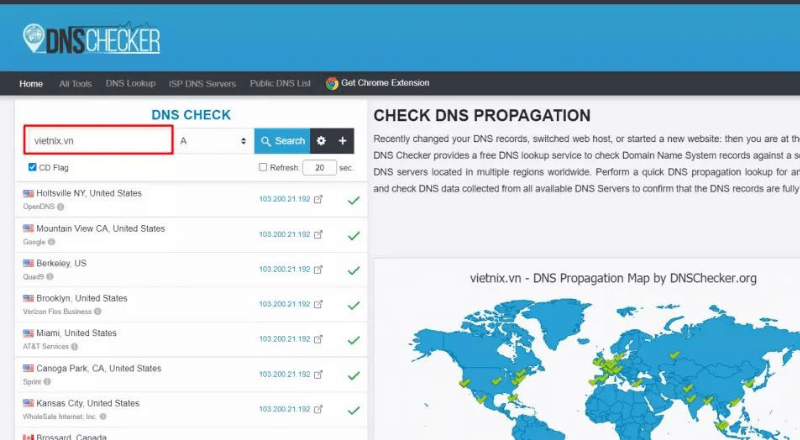Click external link icon in Canoga Park row
Image resolution: width=800 pixels, height=440 pixels.
[318, 374]
